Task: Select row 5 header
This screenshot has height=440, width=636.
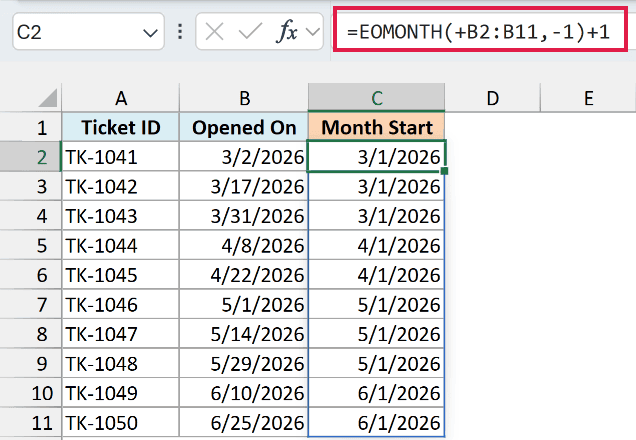Action: tap(30, 245)
